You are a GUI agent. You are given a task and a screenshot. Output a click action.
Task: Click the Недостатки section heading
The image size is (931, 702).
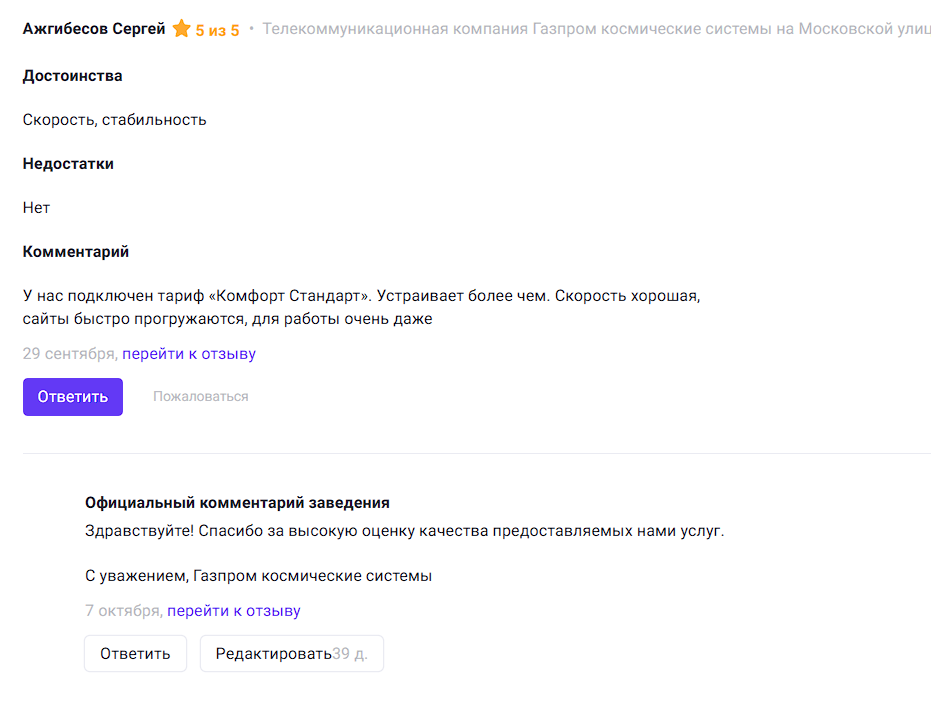pos(68,164)
